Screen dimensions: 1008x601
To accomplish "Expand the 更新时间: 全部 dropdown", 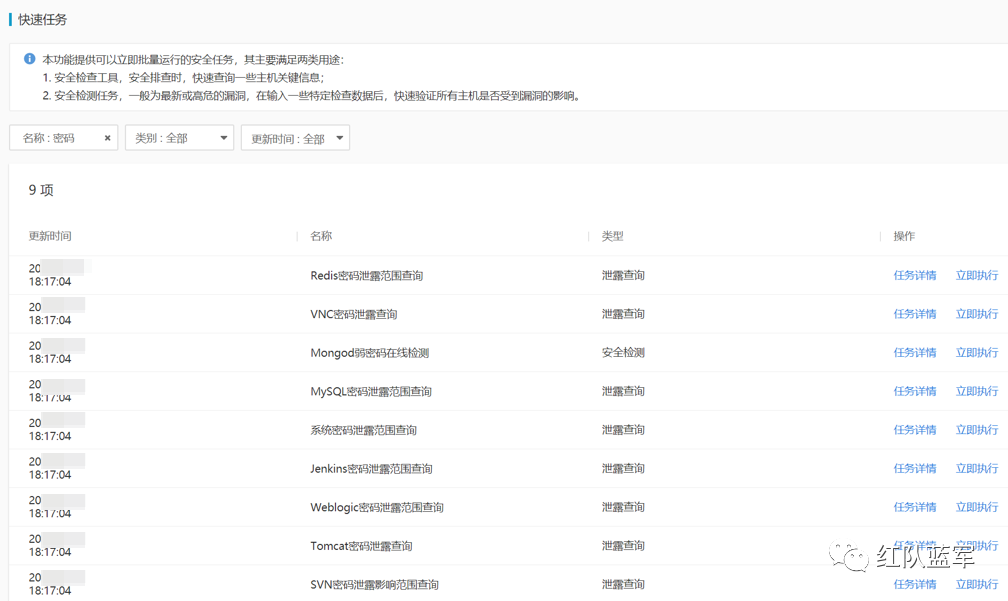I will point(295,138).
